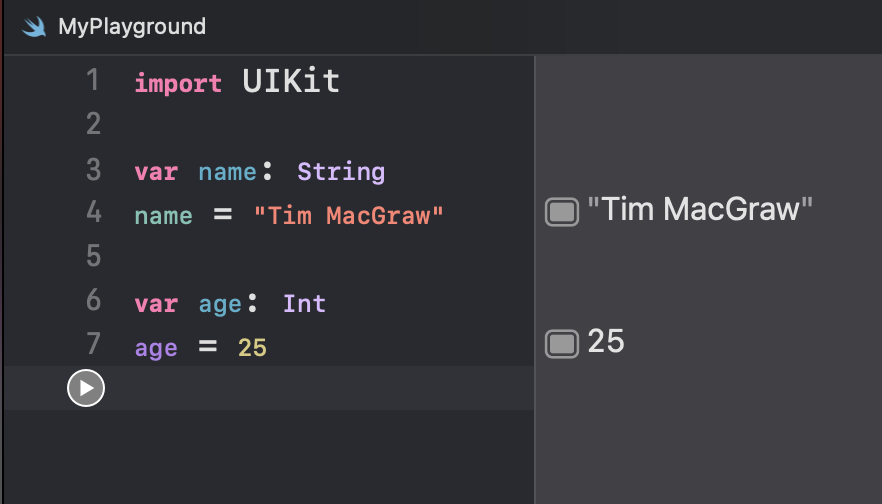This screenshot has width=882, height=504.
Task: Click the Int type on line 6
Action: tap(304, 304)
